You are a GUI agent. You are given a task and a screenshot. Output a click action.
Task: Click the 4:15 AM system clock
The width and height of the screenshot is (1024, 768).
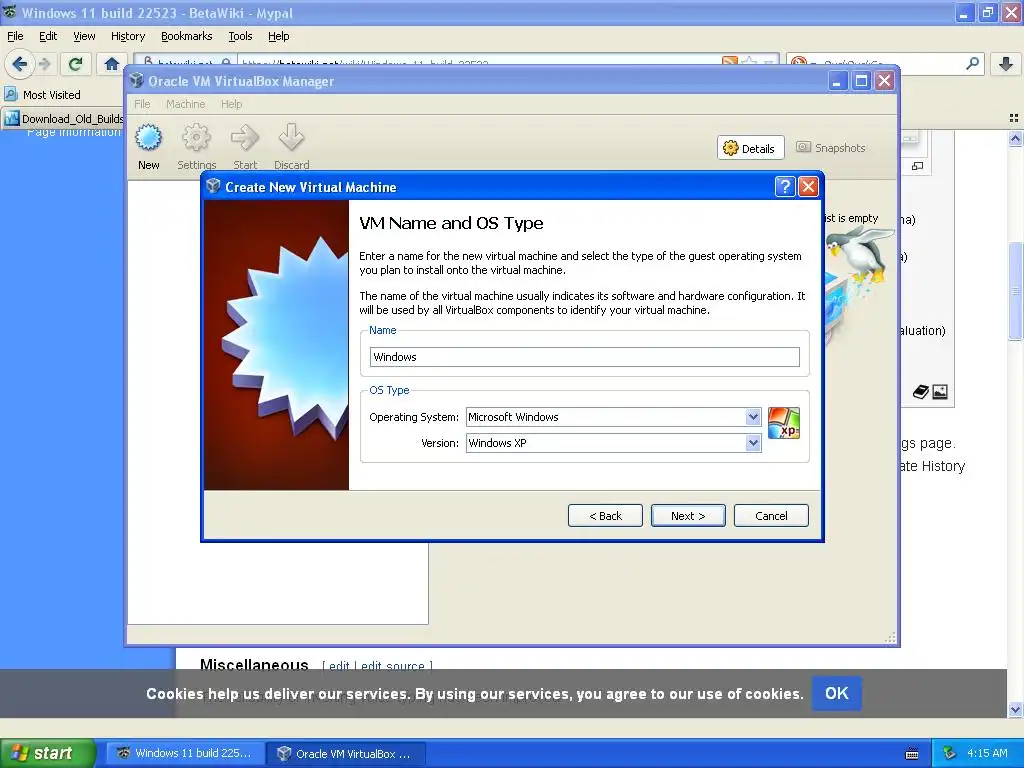(987, 753)
